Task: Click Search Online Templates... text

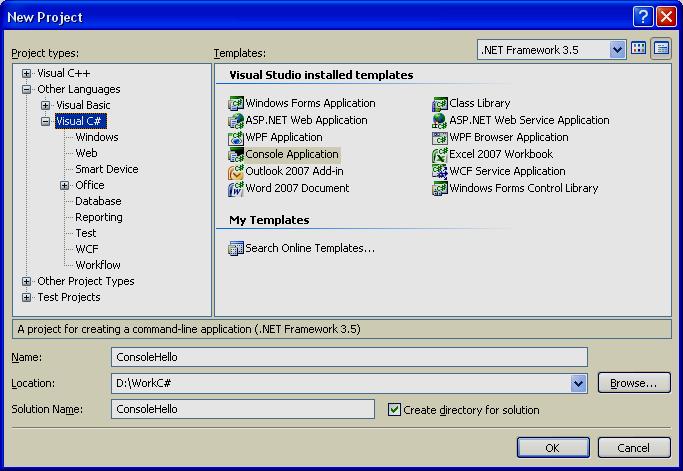Action: click(310, 248)
